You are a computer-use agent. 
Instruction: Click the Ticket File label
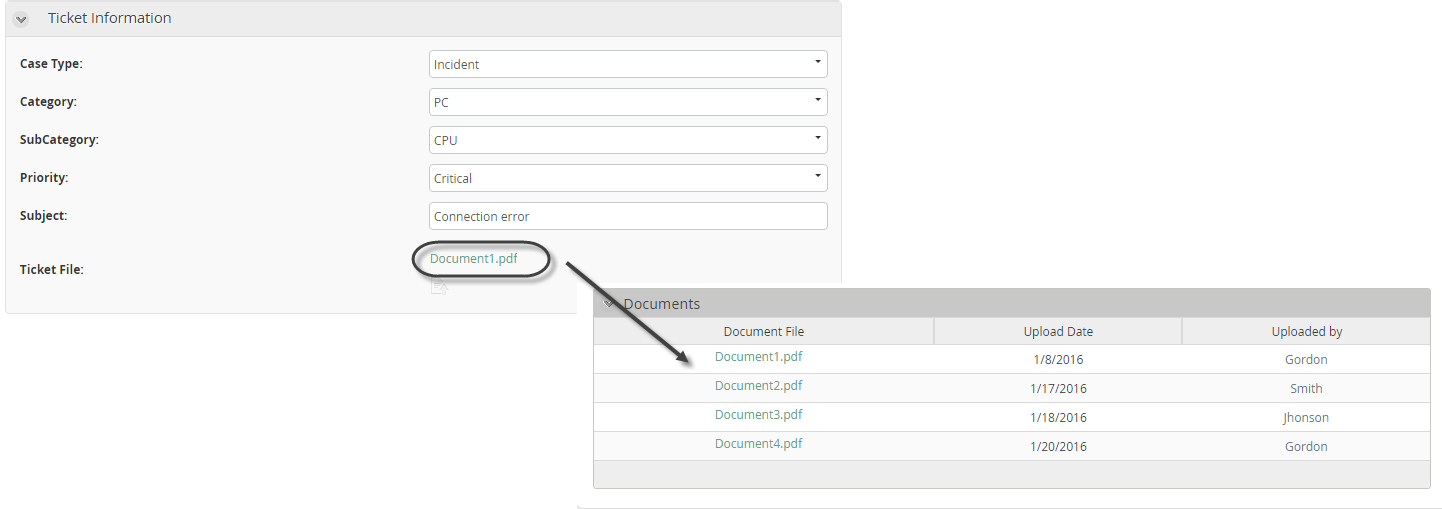(51, 270)
